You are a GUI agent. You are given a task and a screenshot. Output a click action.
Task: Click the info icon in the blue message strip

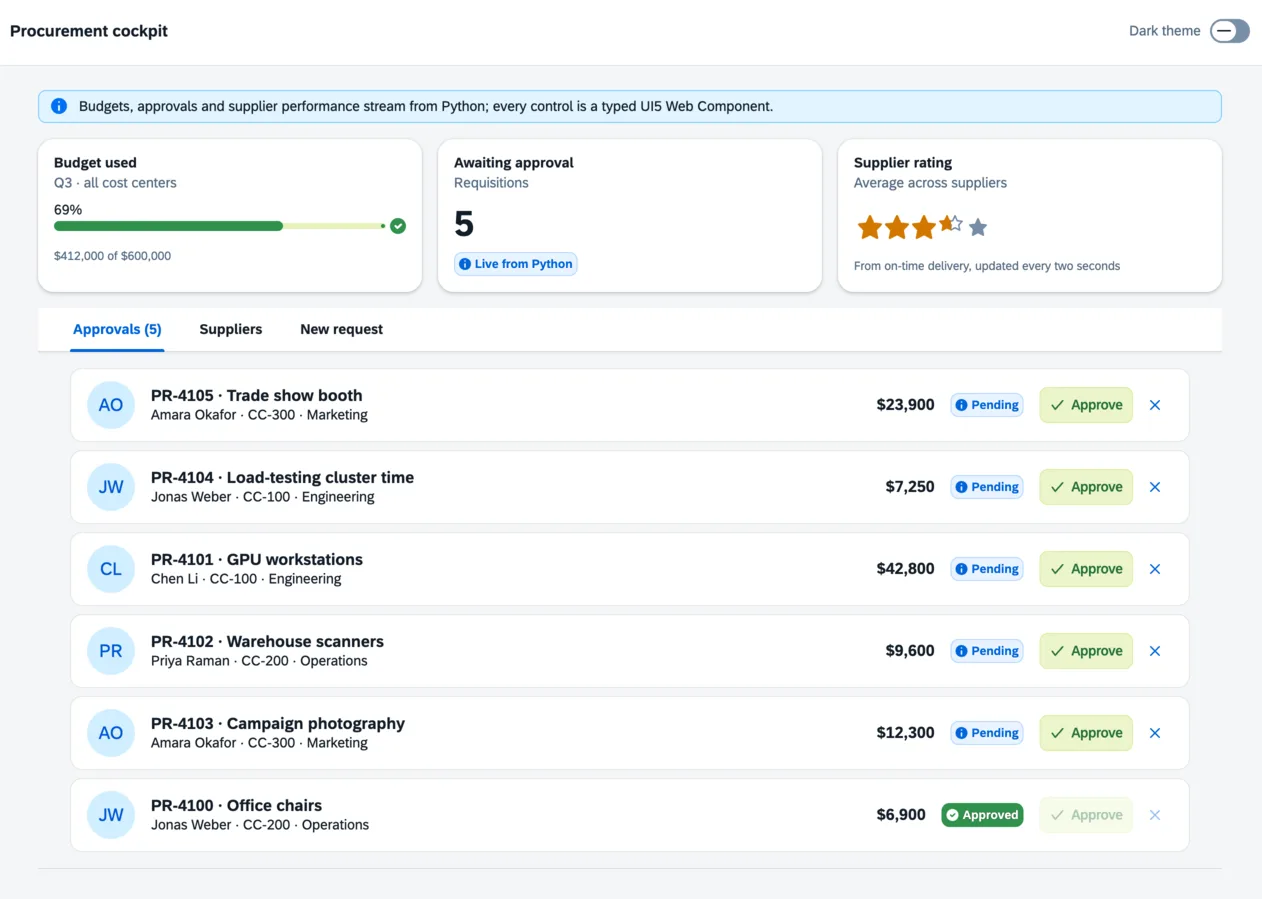pos(59,106)
